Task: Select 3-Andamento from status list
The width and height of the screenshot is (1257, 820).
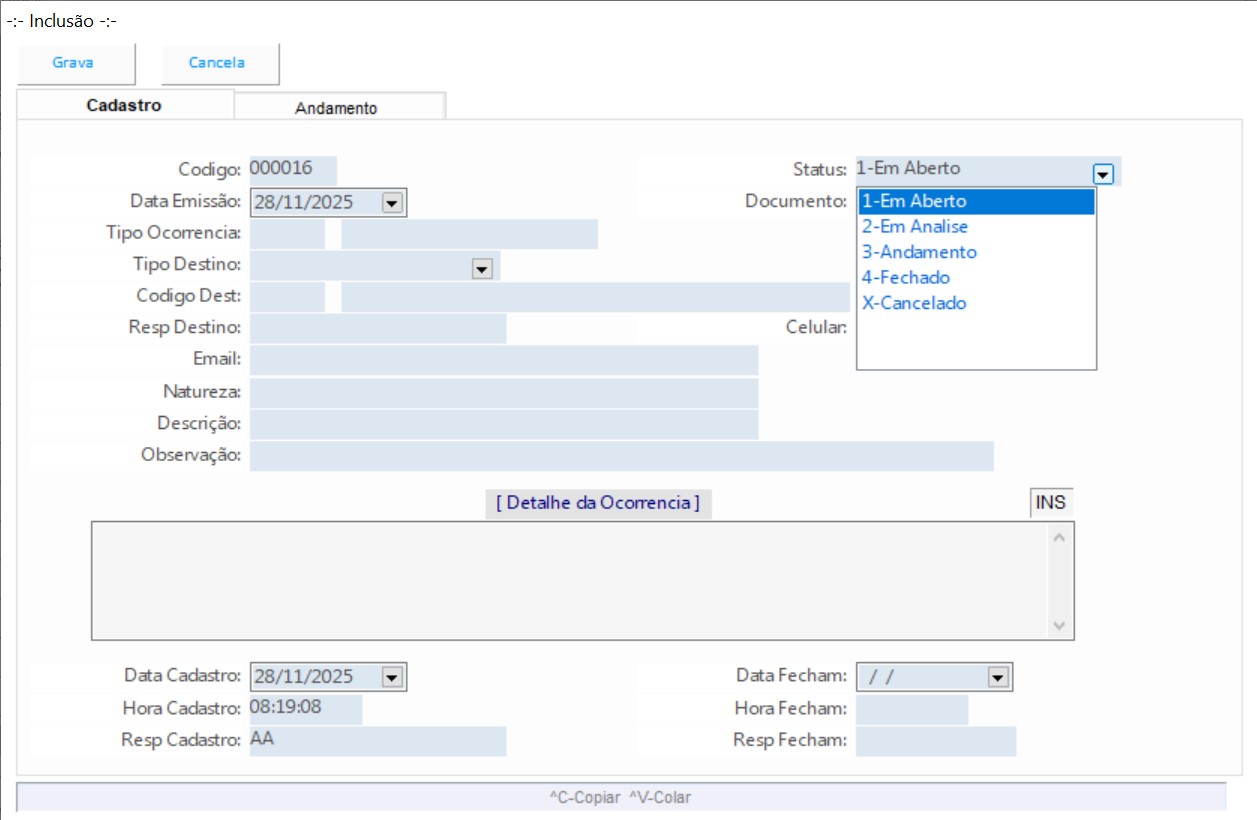Action: pos(919,253)
